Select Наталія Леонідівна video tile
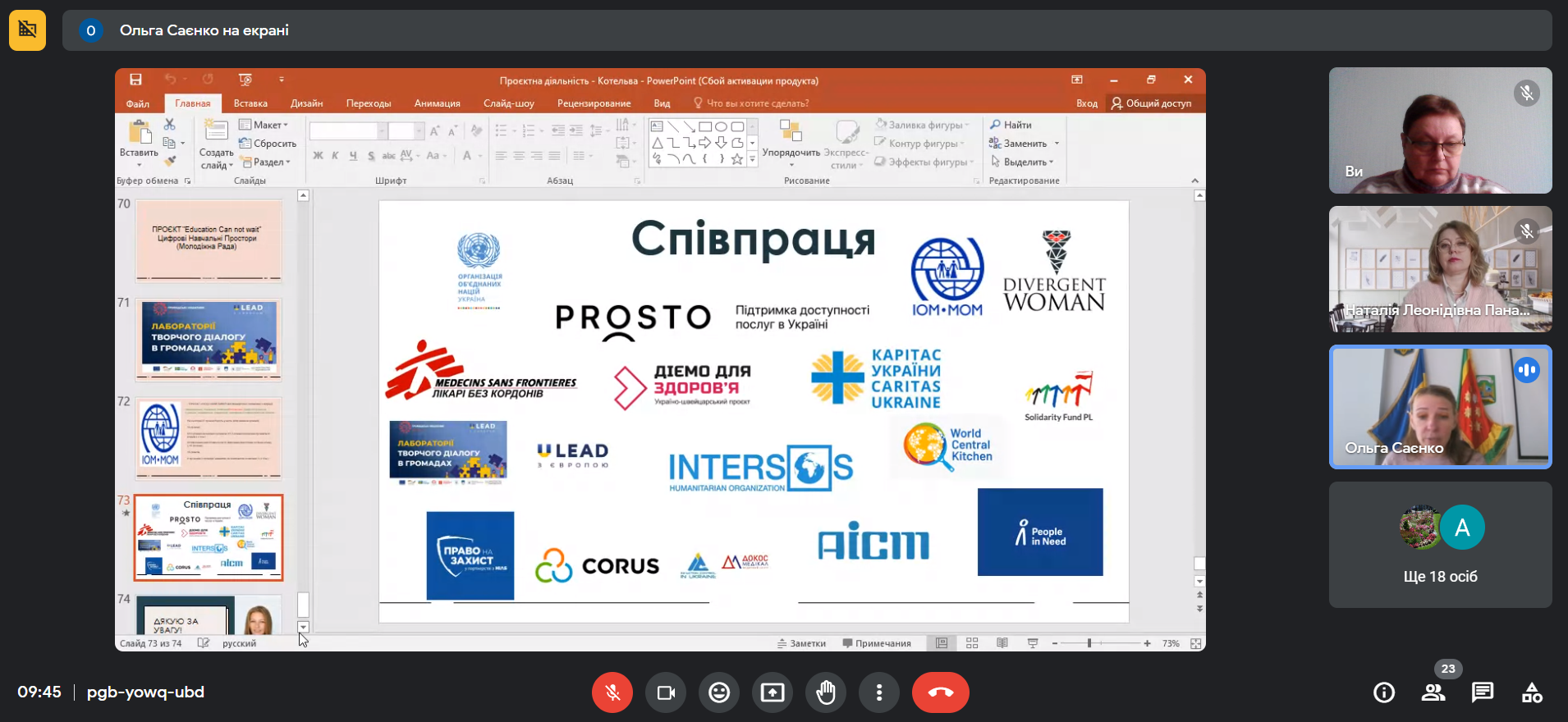The image size is (1568, 722). (1441, 269)
